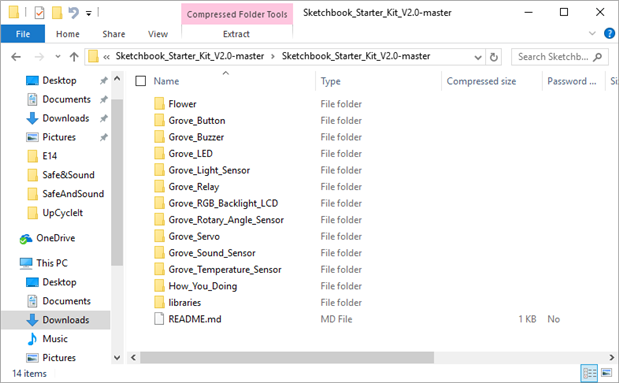The height and width of the screenshot is (383, 619).
Task: Click the Undo quick access icon
Action: pyautogui.click(x=73, y=13)
